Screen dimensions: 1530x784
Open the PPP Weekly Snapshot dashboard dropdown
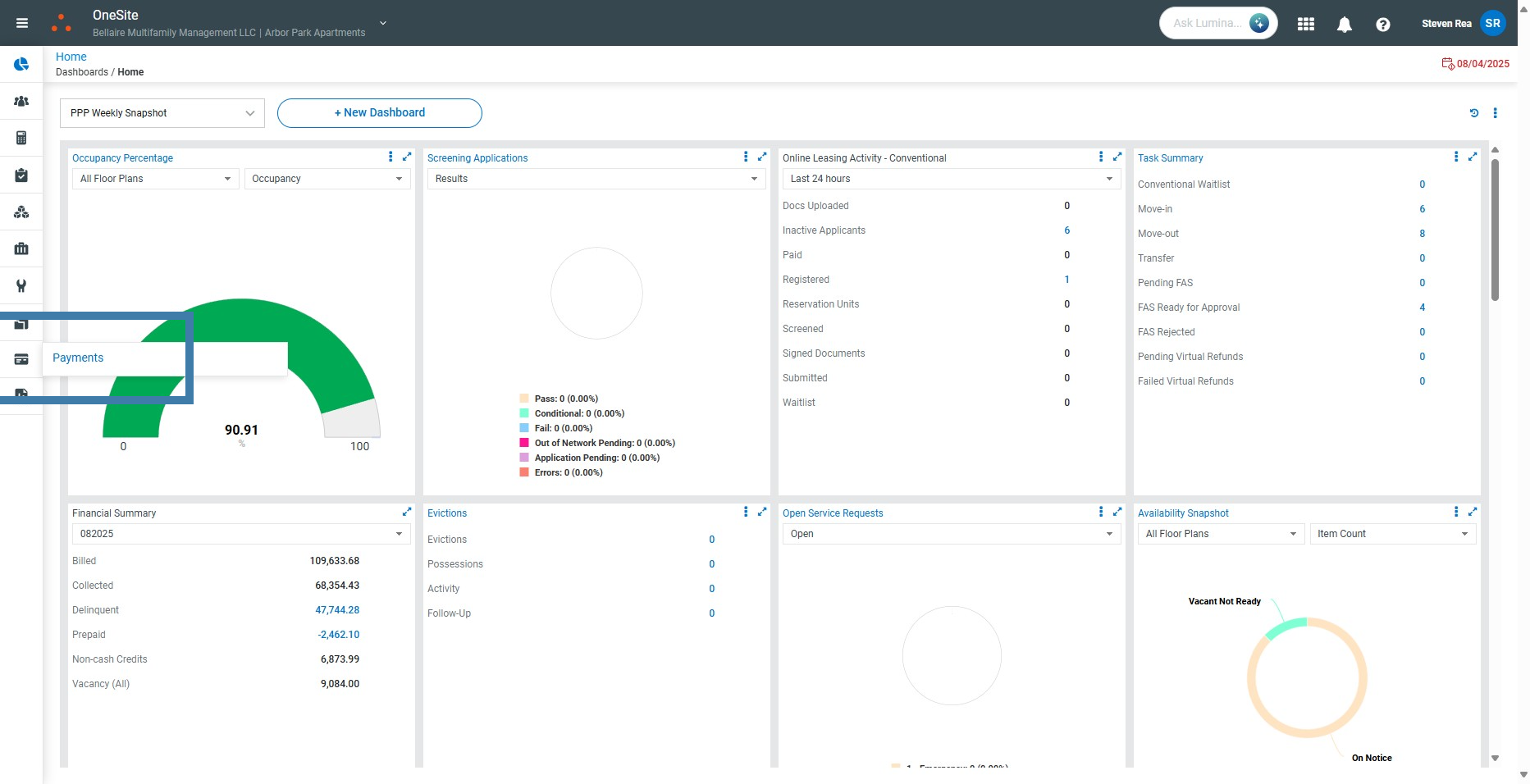click(162, 113)
